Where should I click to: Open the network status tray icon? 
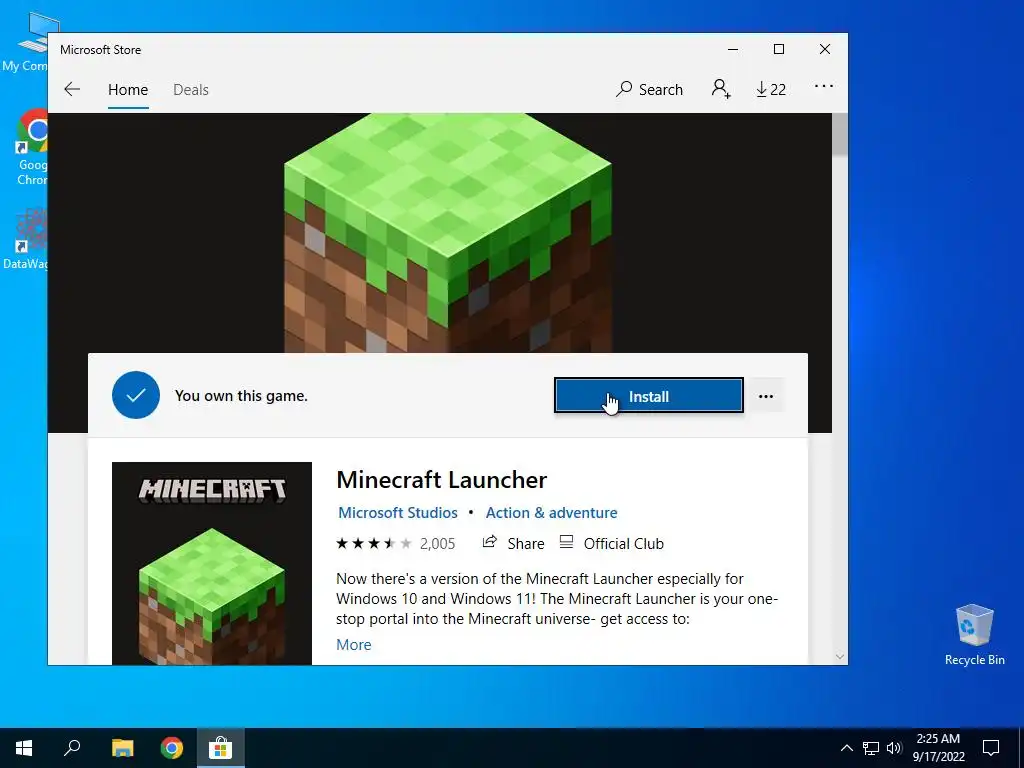(x=871, y=748)
